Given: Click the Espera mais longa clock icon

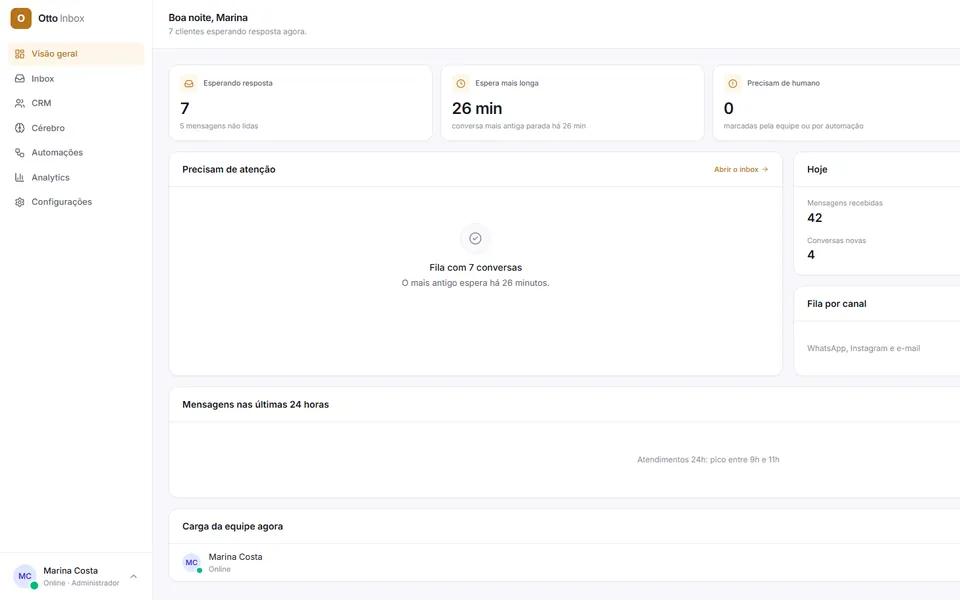Looking at the screenshot, I should click(460, 83).
